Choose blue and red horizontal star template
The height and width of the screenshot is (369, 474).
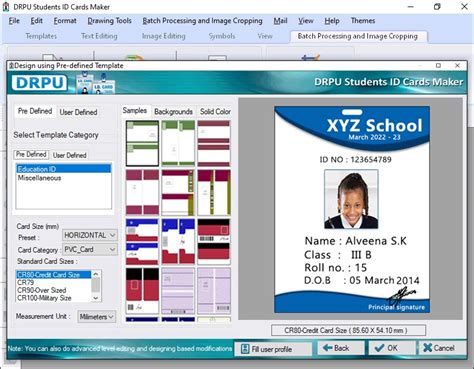tap(142, 241)
